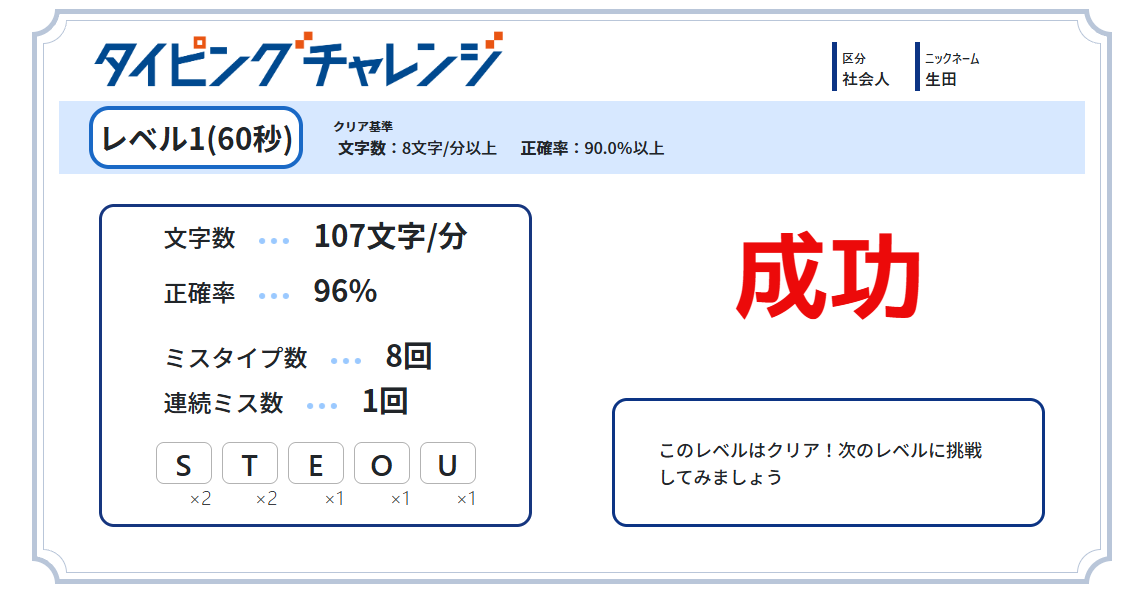Click the level cleared message box
Image resolution: width=1128 pixels, height=604 pixels.
tap(828, 462)
